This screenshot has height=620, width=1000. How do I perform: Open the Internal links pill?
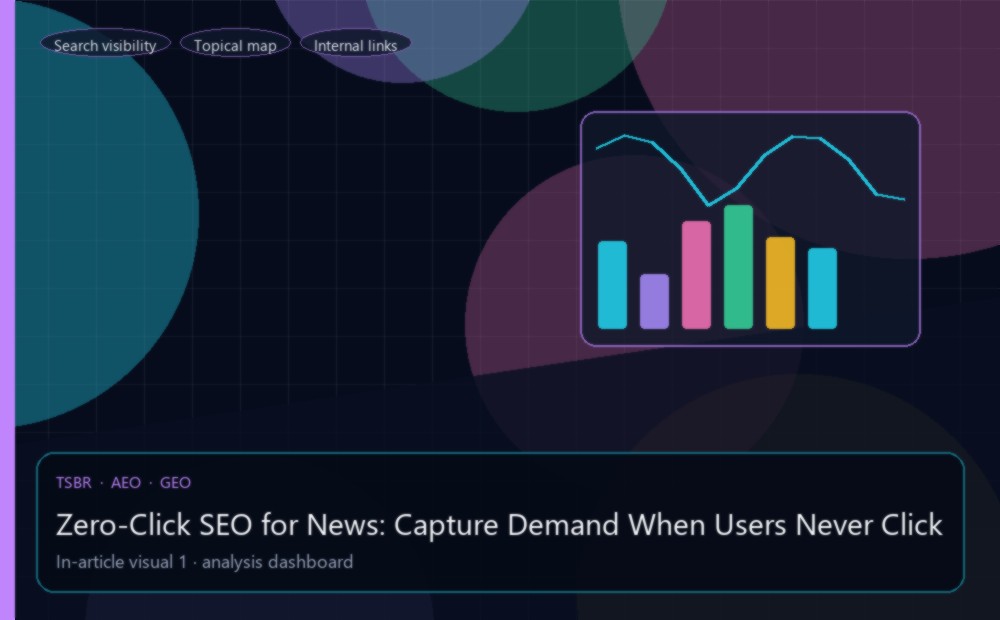(355, 45)
